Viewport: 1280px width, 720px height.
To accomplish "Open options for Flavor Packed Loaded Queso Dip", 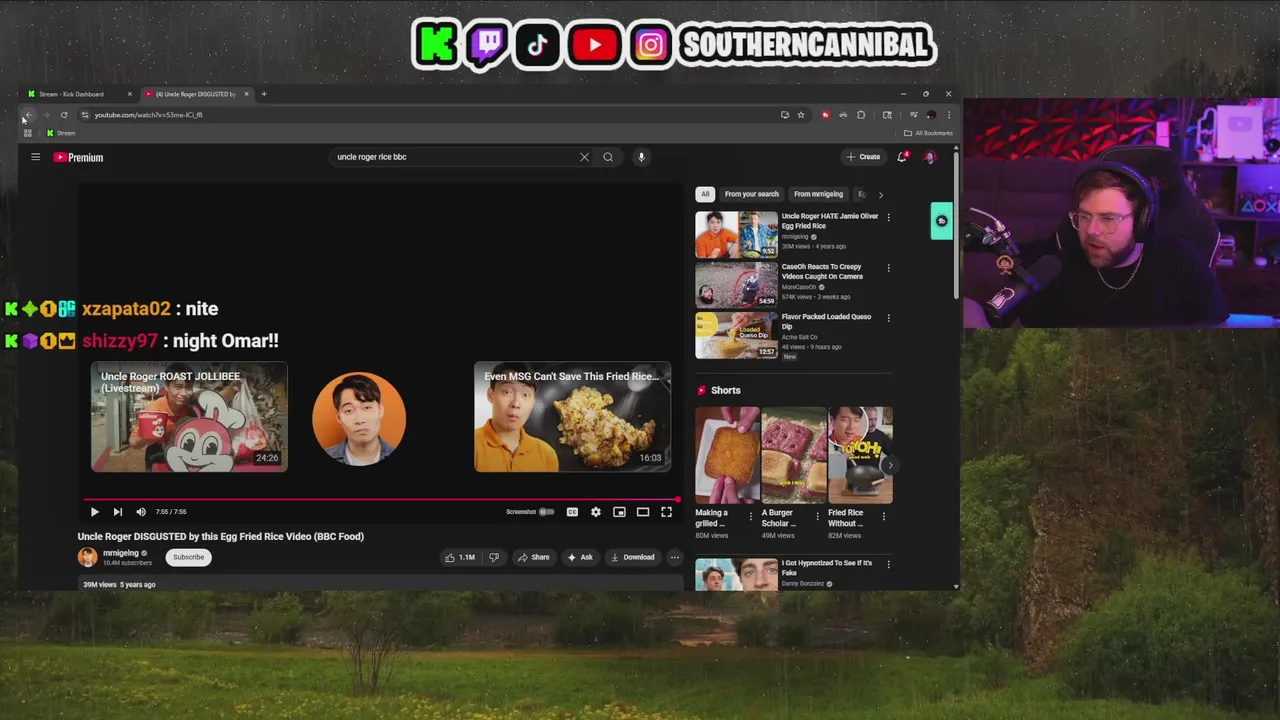I will [x=888, y=318].
